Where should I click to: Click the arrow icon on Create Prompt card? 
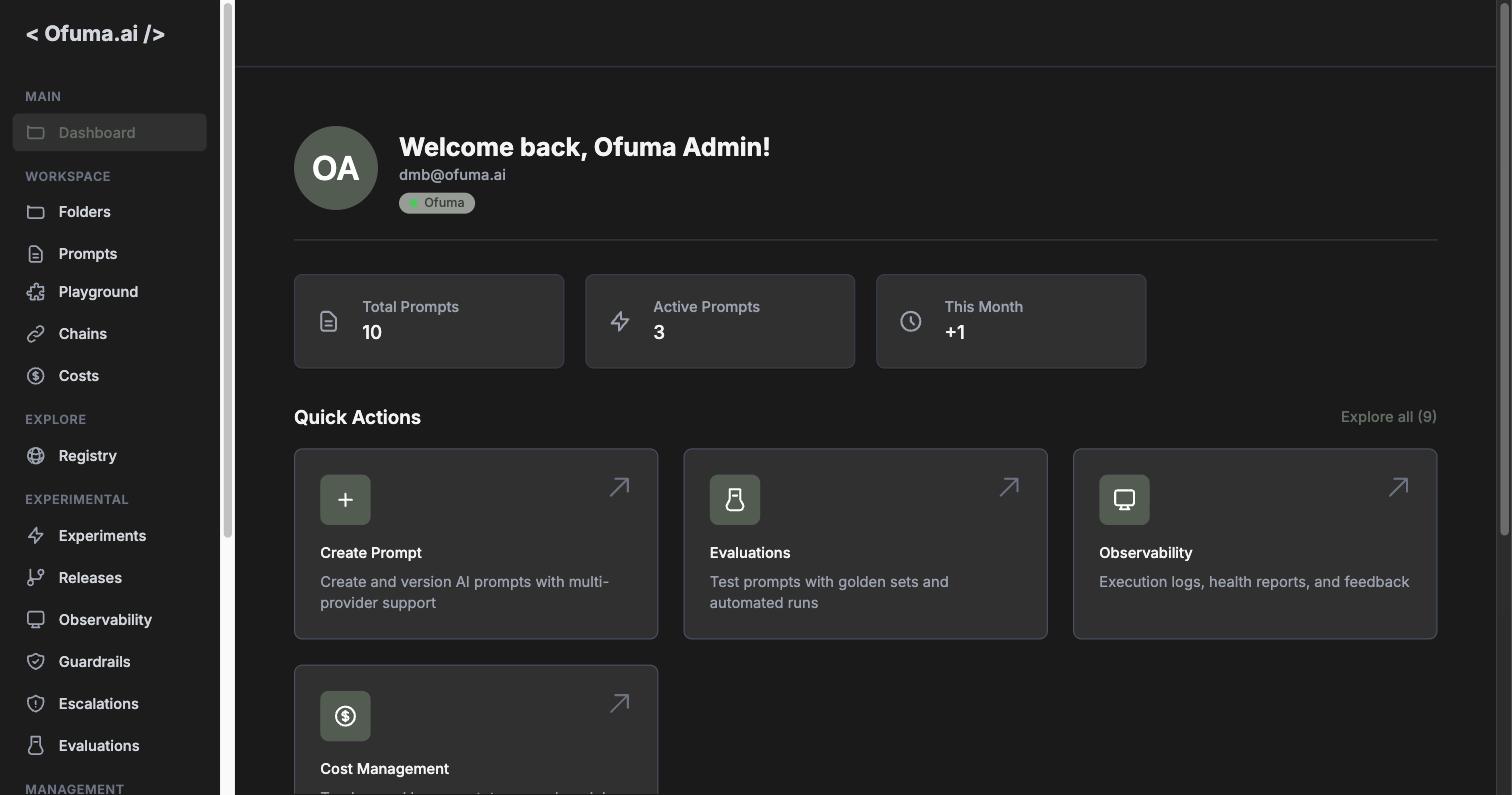click(620, 487)
